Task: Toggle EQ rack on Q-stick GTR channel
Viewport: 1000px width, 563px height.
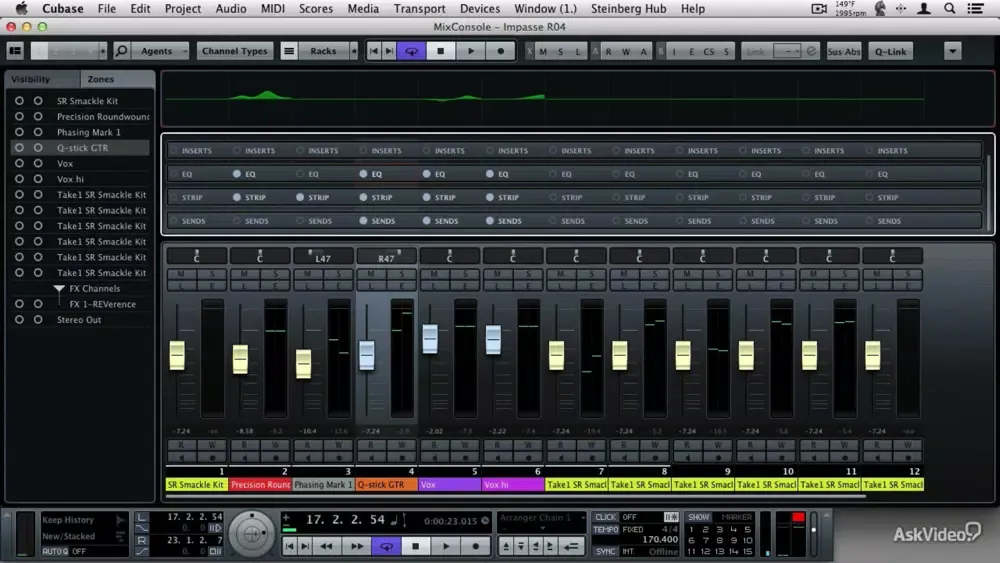Action: click(363, 174)
